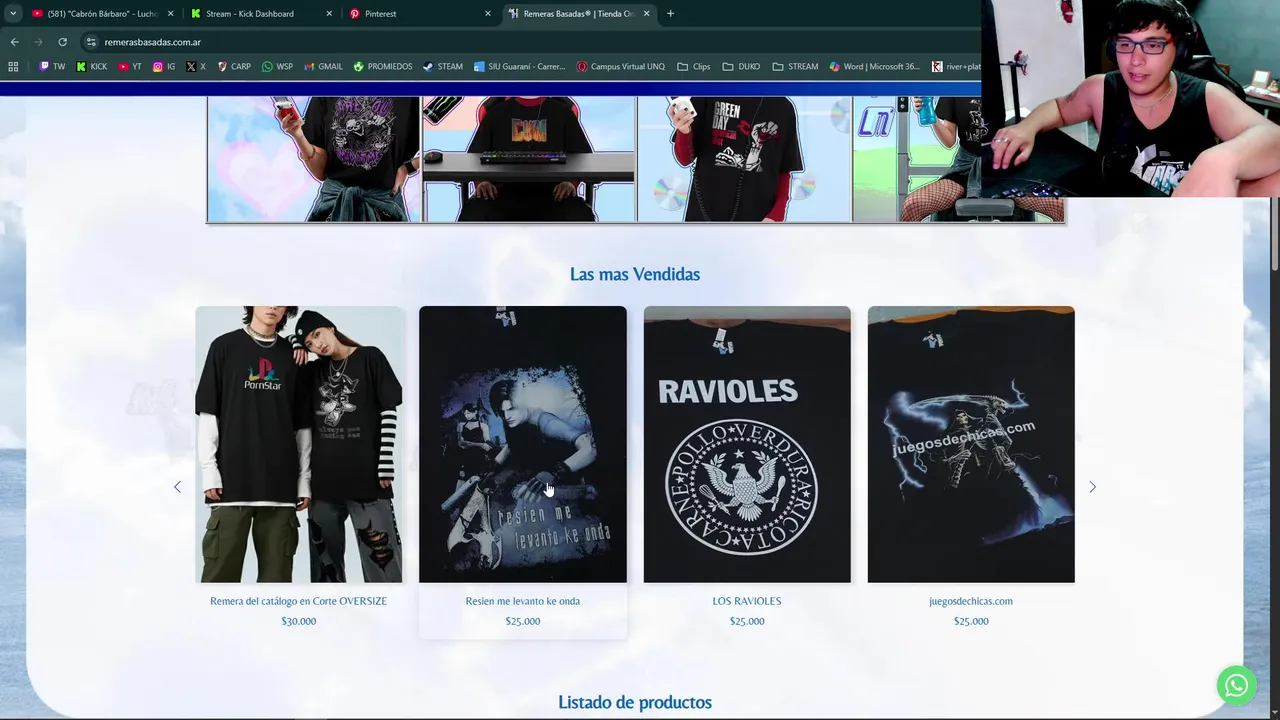Open the juegosdechicas.com product title link
Image resolution: width=1280 pixels, height=720 pixels.
click(x=971, y=601)
